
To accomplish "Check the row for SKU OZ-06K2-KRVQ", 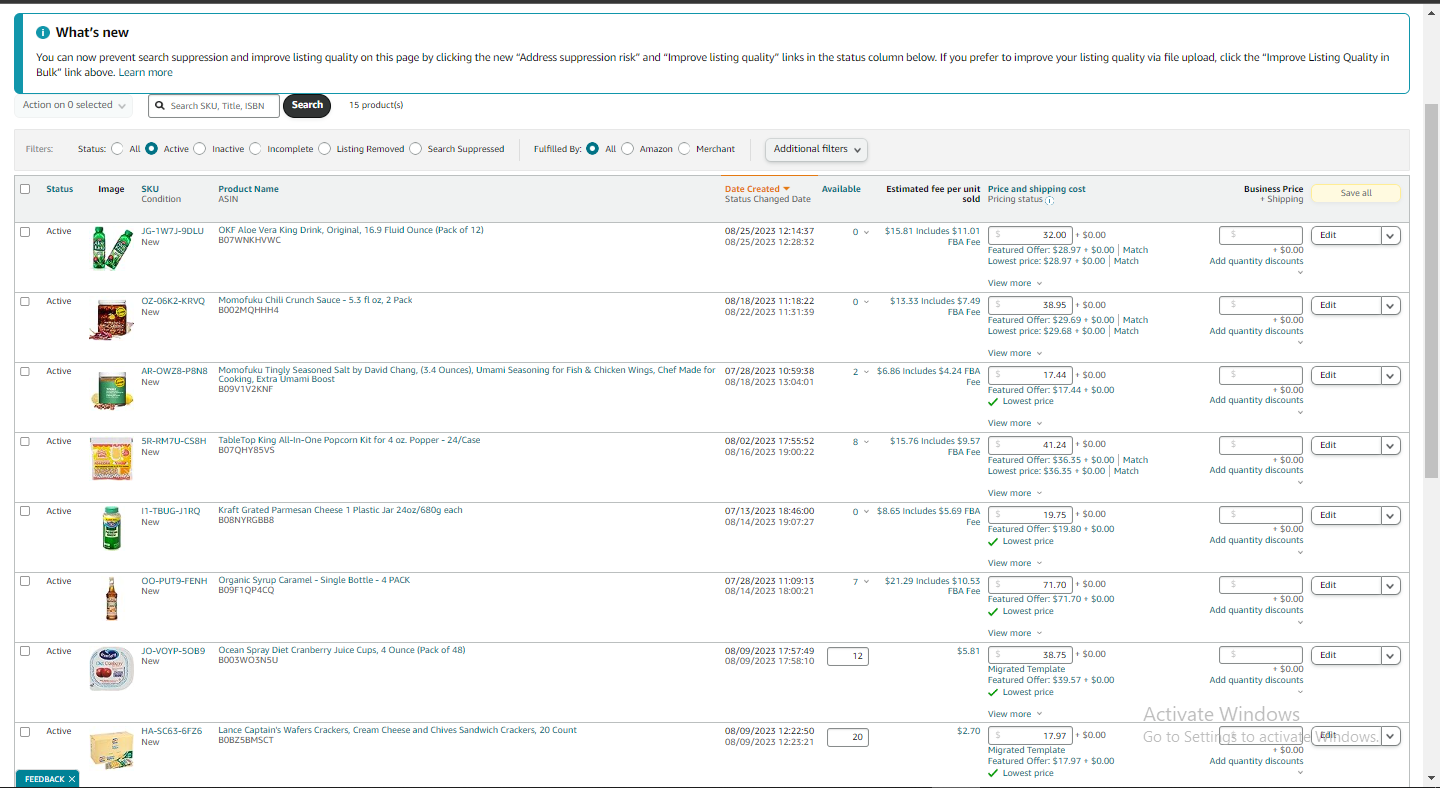I will pos(25,301).
